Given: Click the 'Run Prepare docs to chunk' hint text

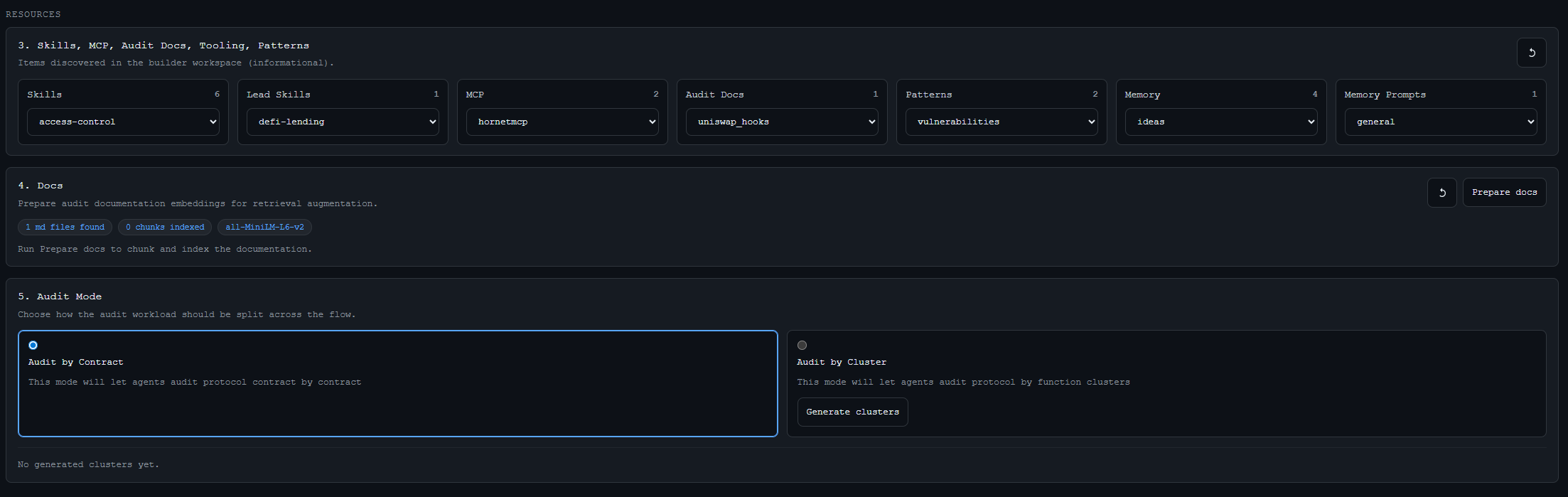Looking at the screenshot, I should (165, 250).
